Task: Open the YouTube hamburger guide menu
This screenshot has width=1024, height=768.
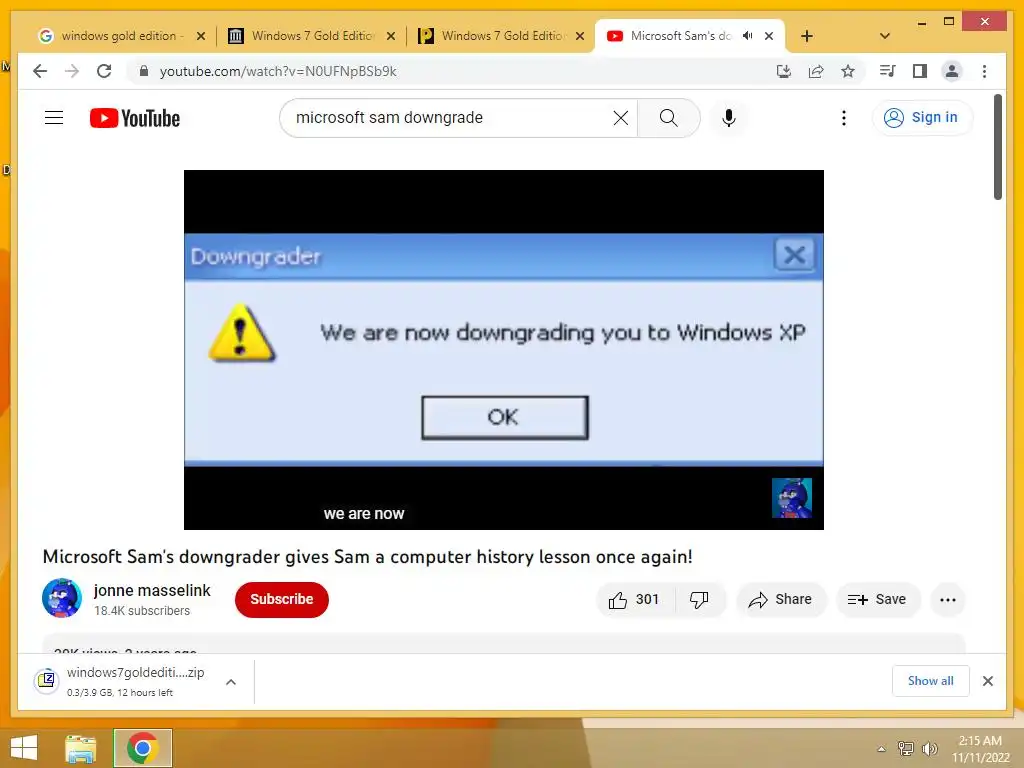Action: click(x=54, y=118)
